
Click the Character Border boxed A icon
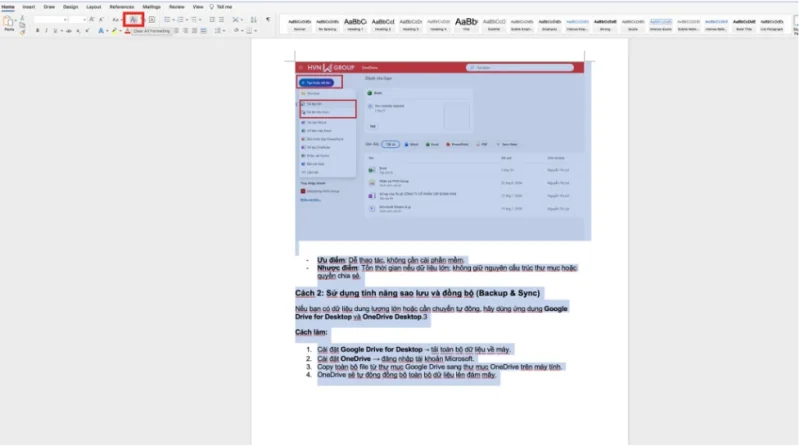pos(152,19)
